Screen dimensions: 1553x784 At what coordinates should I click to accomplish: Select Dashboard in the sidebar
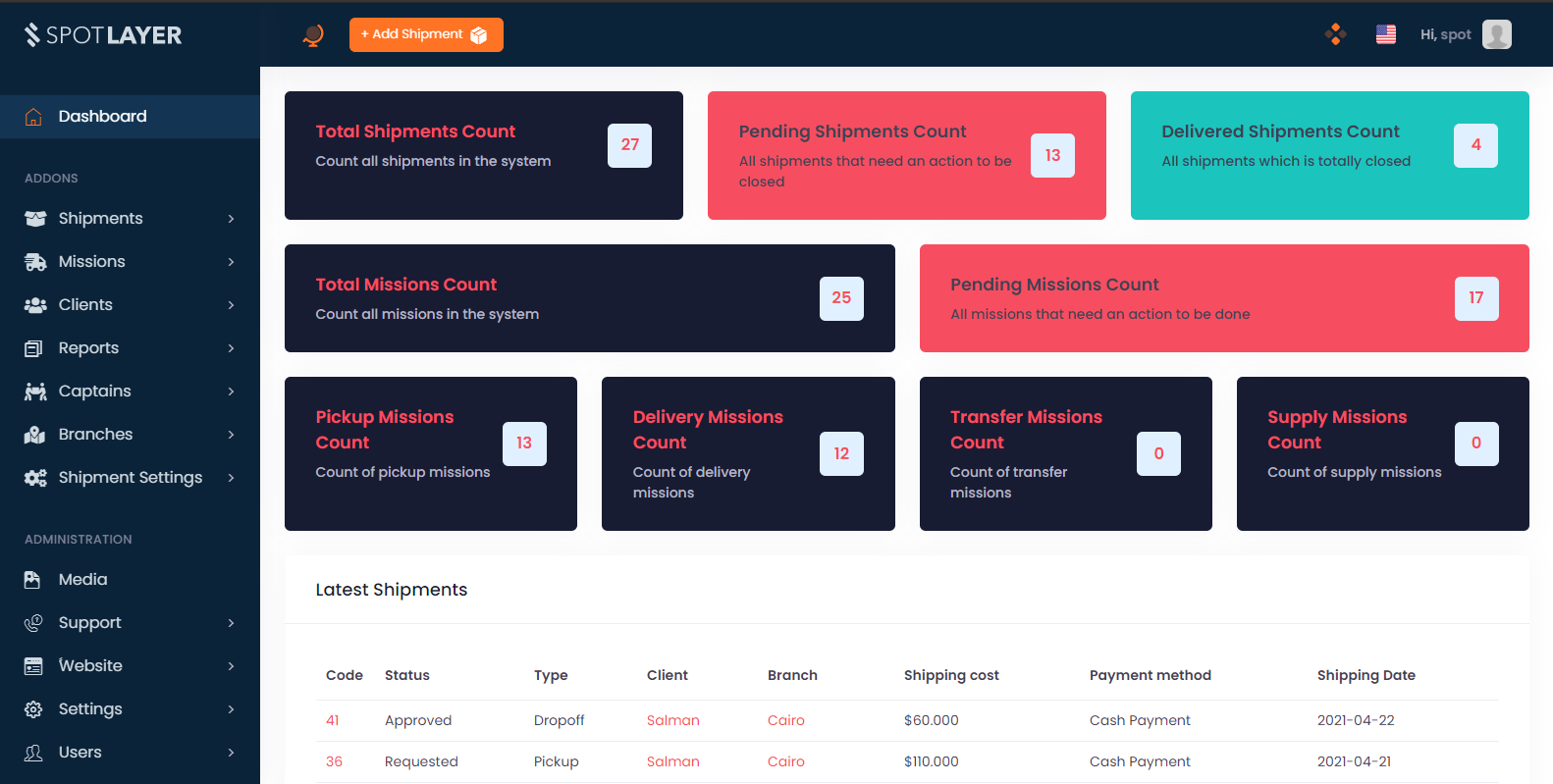102,117
